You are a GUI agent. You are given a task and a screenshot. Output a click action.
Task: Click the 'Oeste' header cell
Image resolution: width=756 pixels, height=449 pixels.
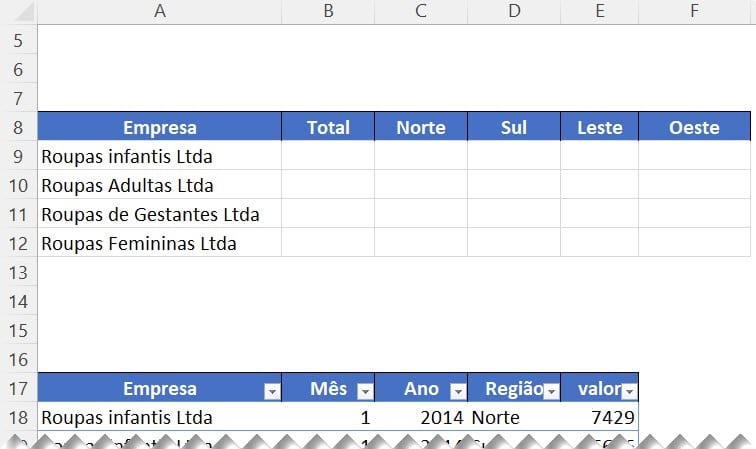click(694, 127)
